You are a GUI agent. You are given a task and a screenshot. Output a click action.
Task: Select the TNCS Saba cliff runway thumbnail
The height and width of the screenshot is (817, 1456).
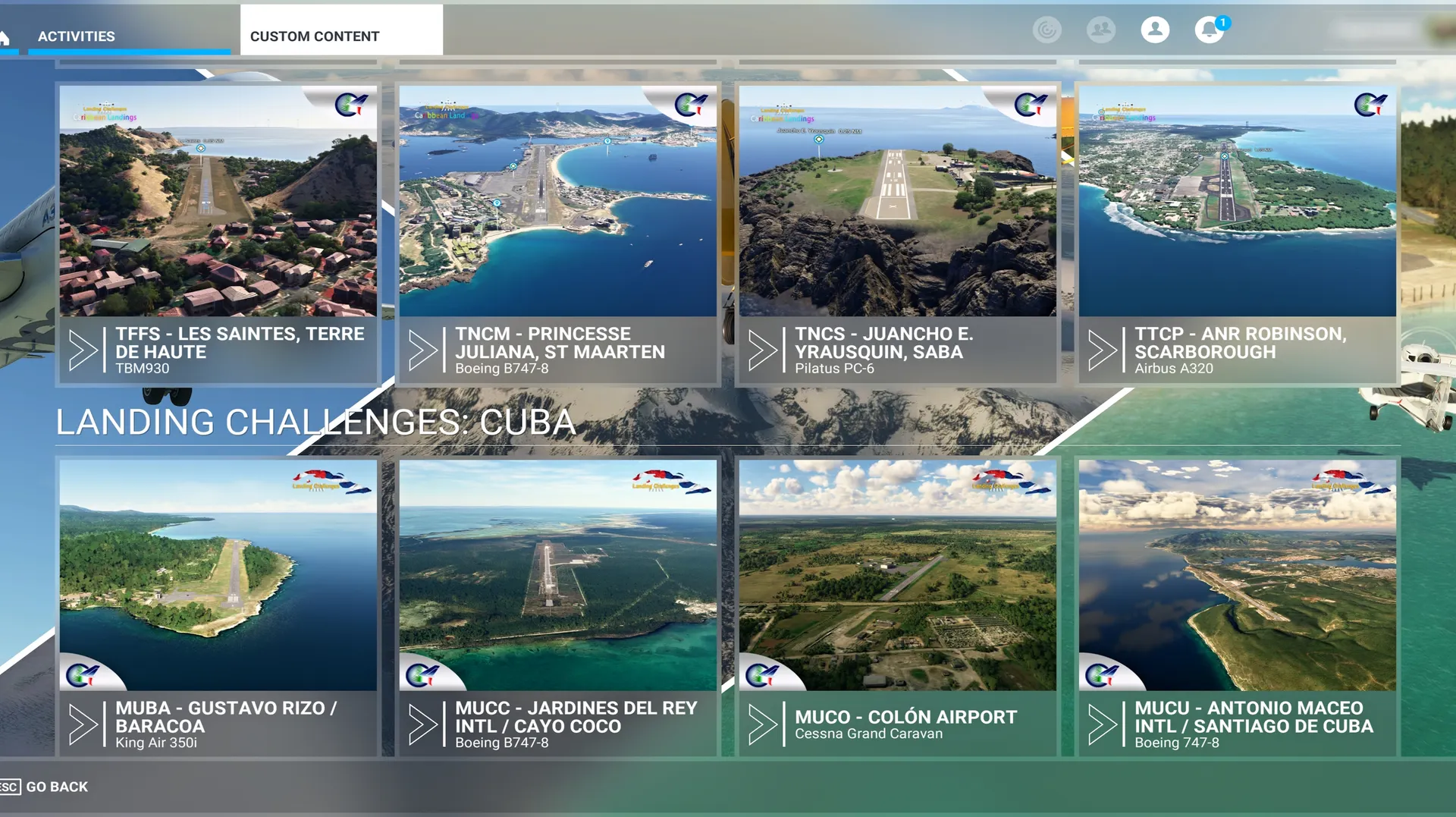[x=898, y=201]
